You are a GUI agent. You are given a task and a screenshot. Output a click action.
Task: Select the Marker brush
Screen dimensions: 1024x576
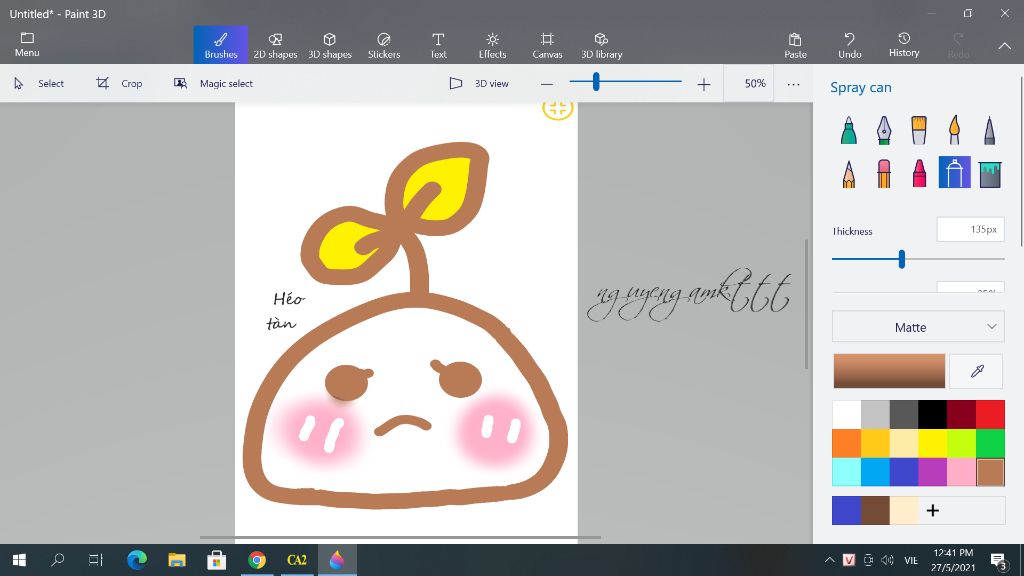click(848, 130)
